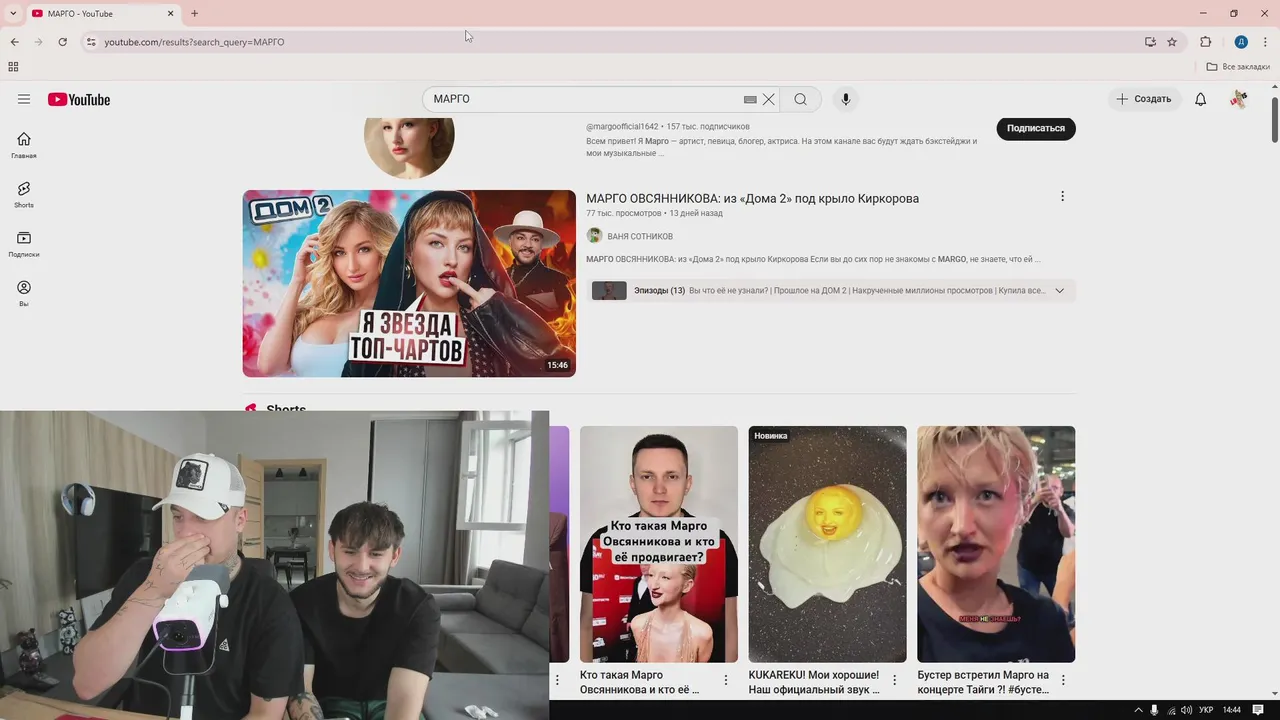This screenshot has height=720, width=1280.
Task: Open more options for МАРГО ОВСЯННИКОВА video
Action: pos(1062,197)
